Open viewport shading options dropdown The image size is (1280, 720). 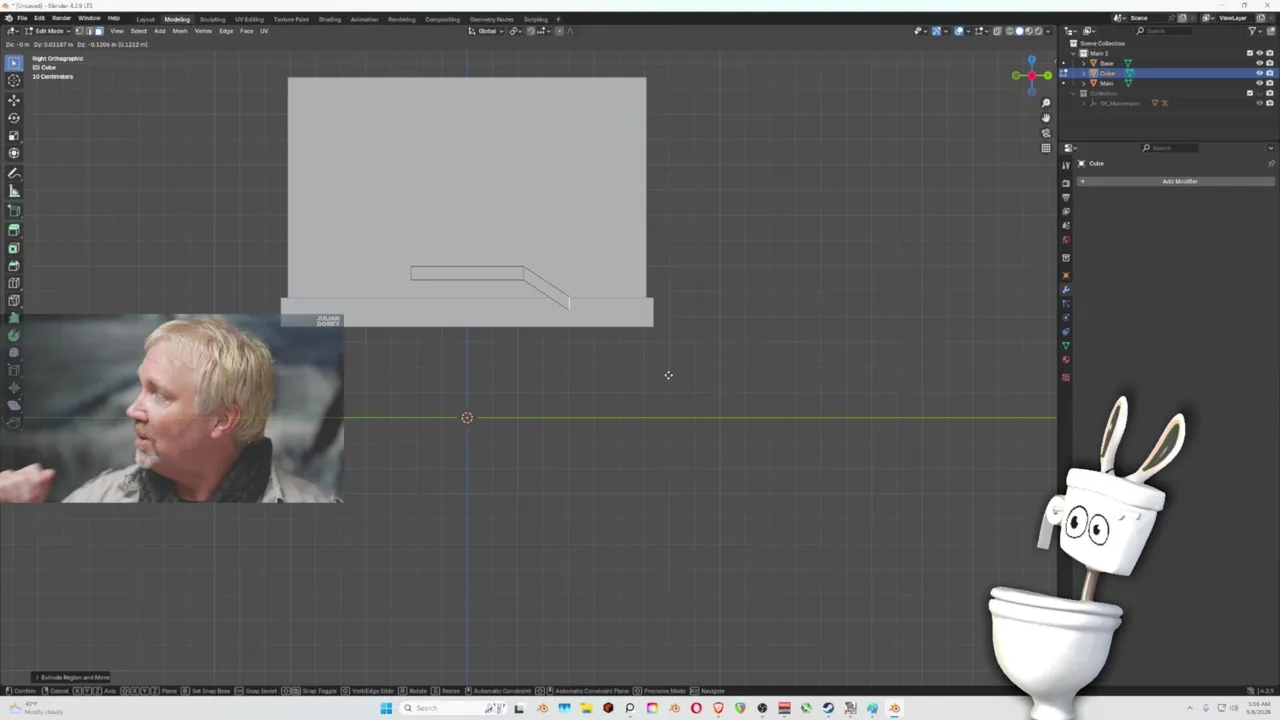coord(1047,31)
